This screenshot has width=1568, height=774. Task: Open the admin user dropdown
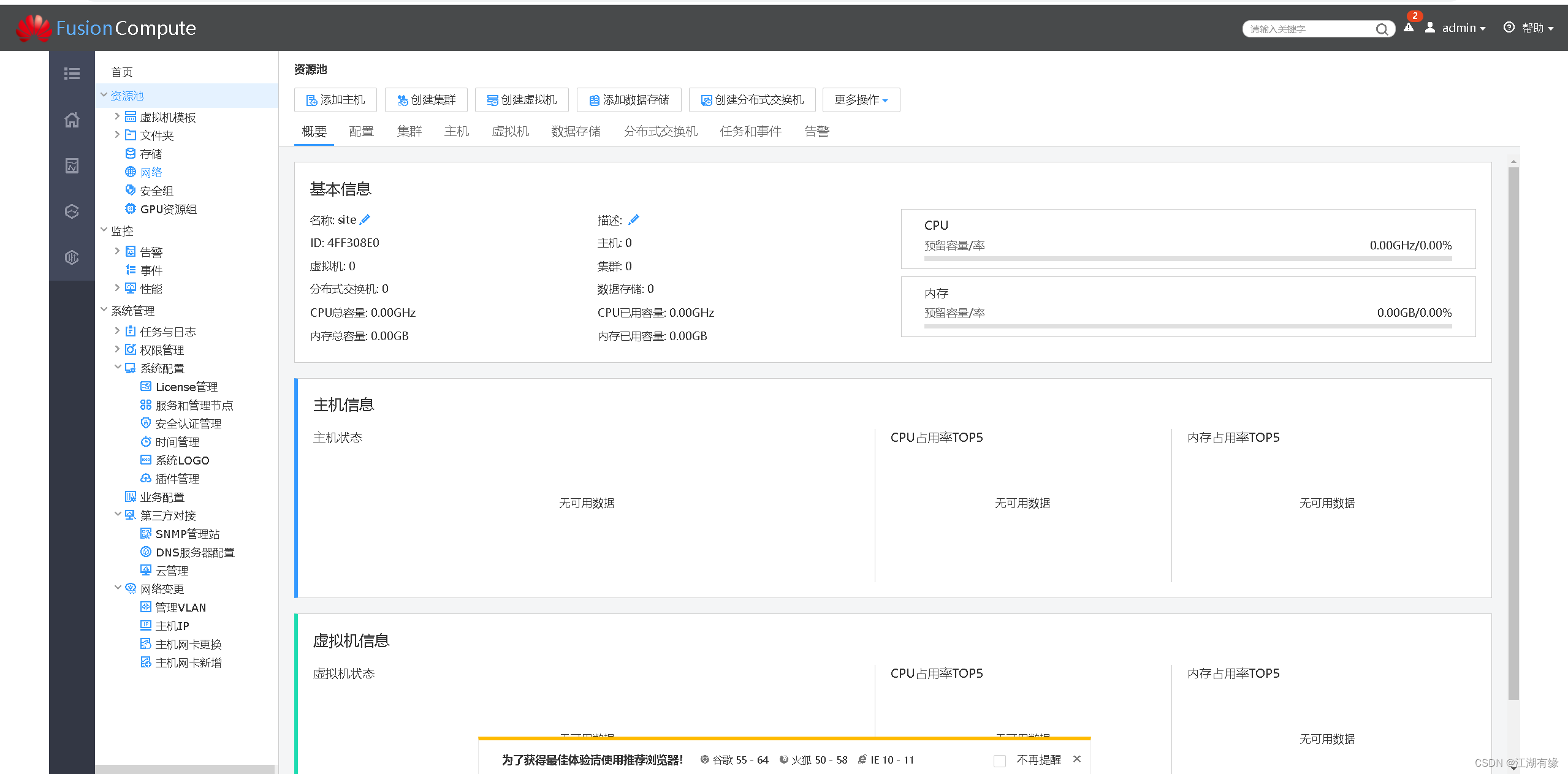tap(1464, 28)
